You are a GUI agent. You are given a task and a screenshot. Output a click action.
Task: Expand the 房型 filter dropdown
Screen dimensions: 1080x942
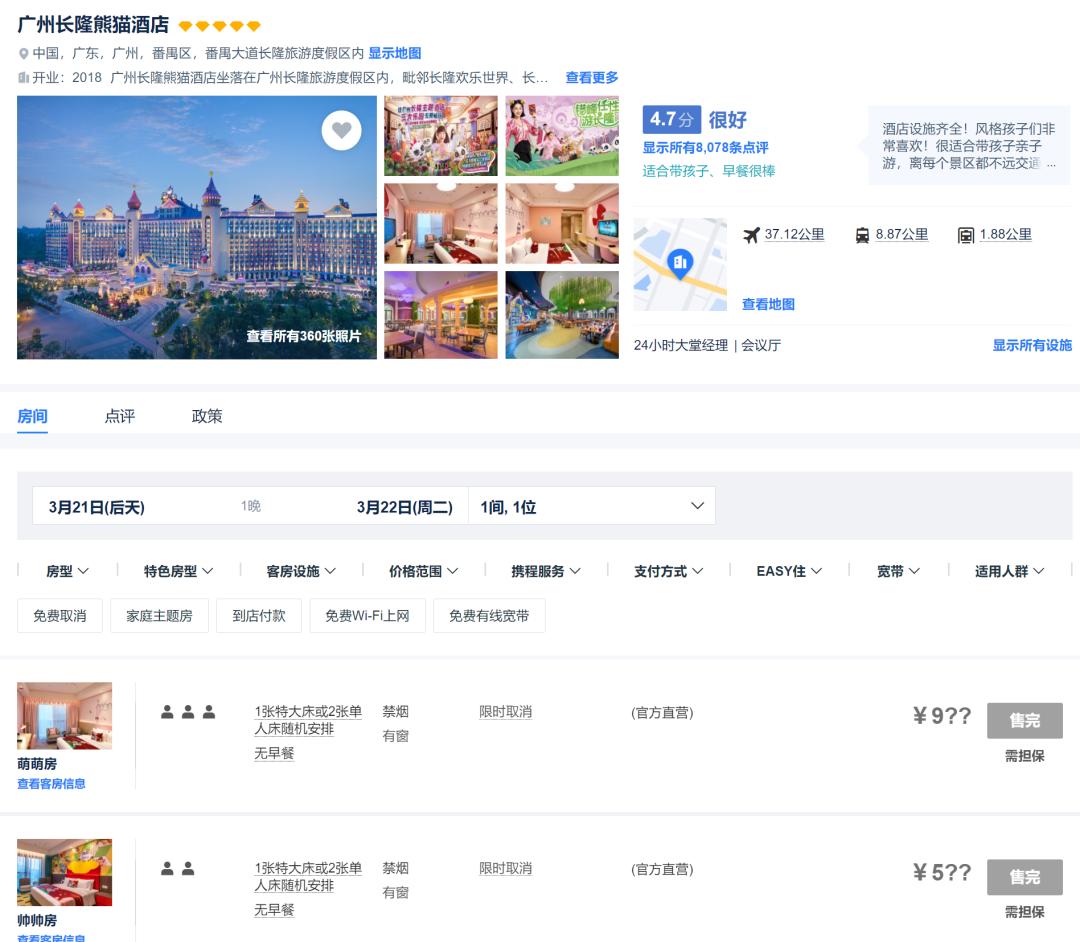click(68, 571)
